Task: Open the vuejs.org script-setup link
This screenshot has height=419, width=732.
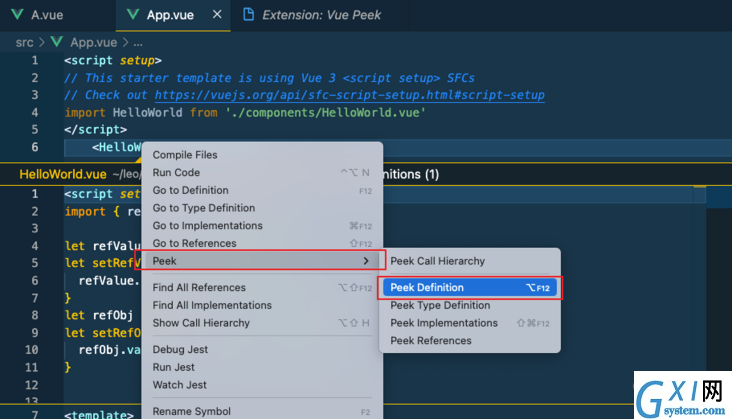Action: tap(350, 95)
